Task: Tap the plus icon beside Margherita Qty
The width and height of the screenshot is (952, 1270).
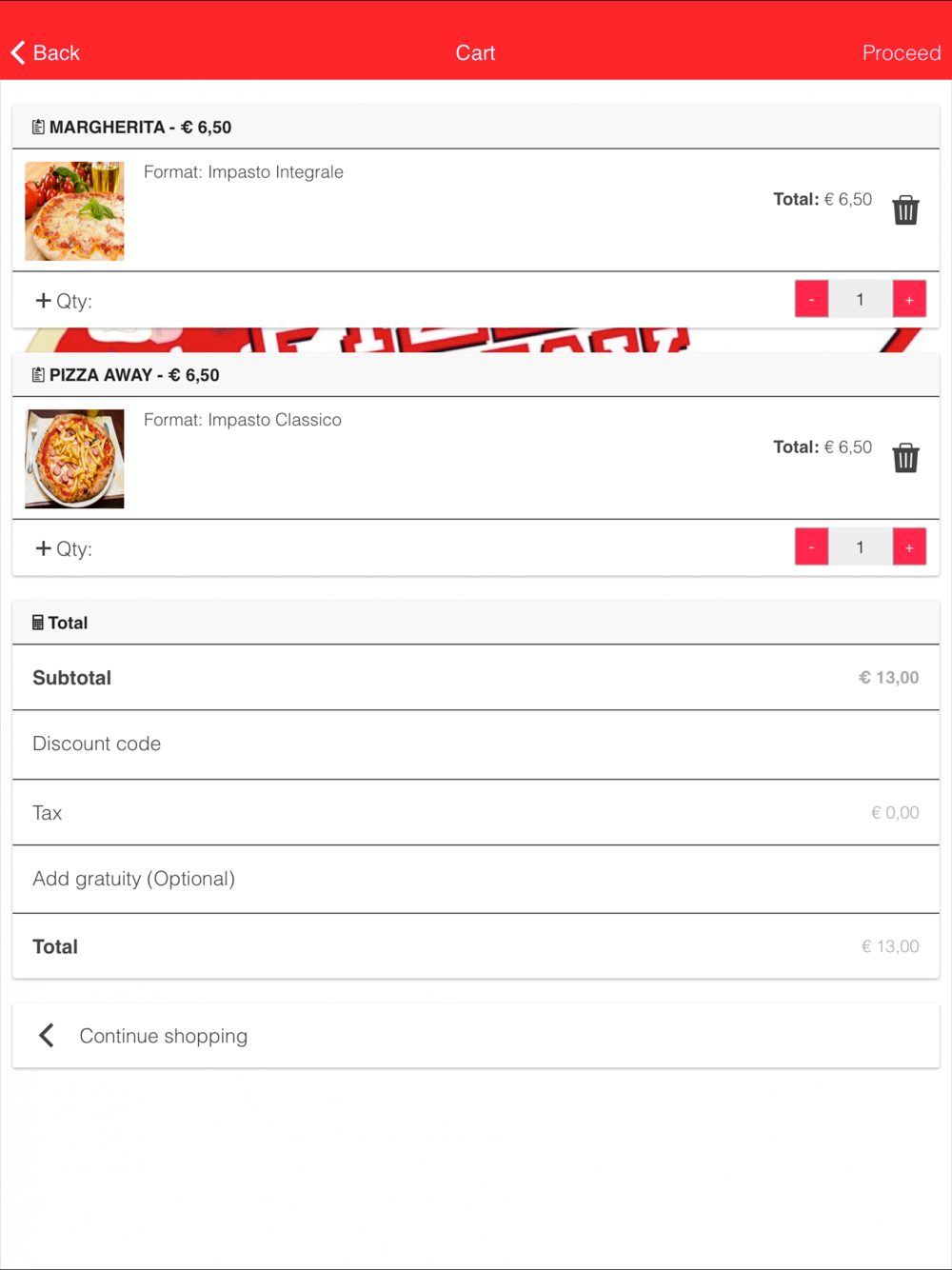Action: (43, 300)
